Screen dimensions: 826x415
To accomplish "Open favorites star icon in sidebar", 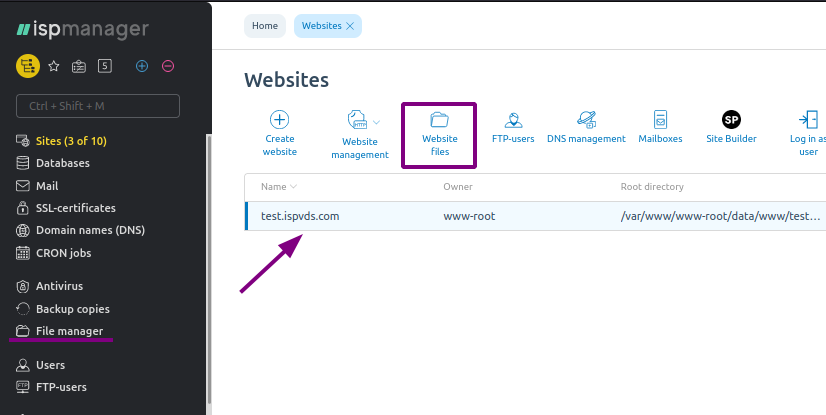I will click(x=54, y=66).
